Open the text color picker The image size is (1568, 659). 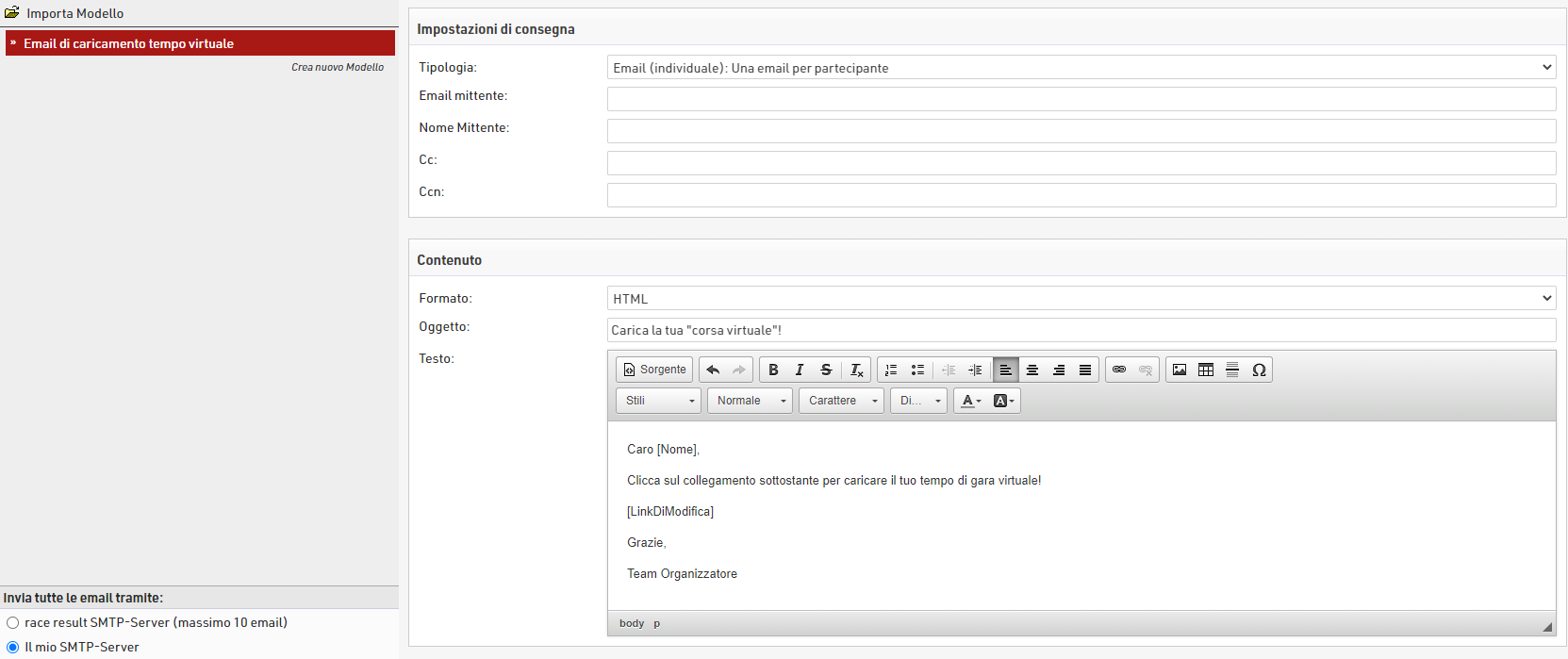click(x=971, y=401)
